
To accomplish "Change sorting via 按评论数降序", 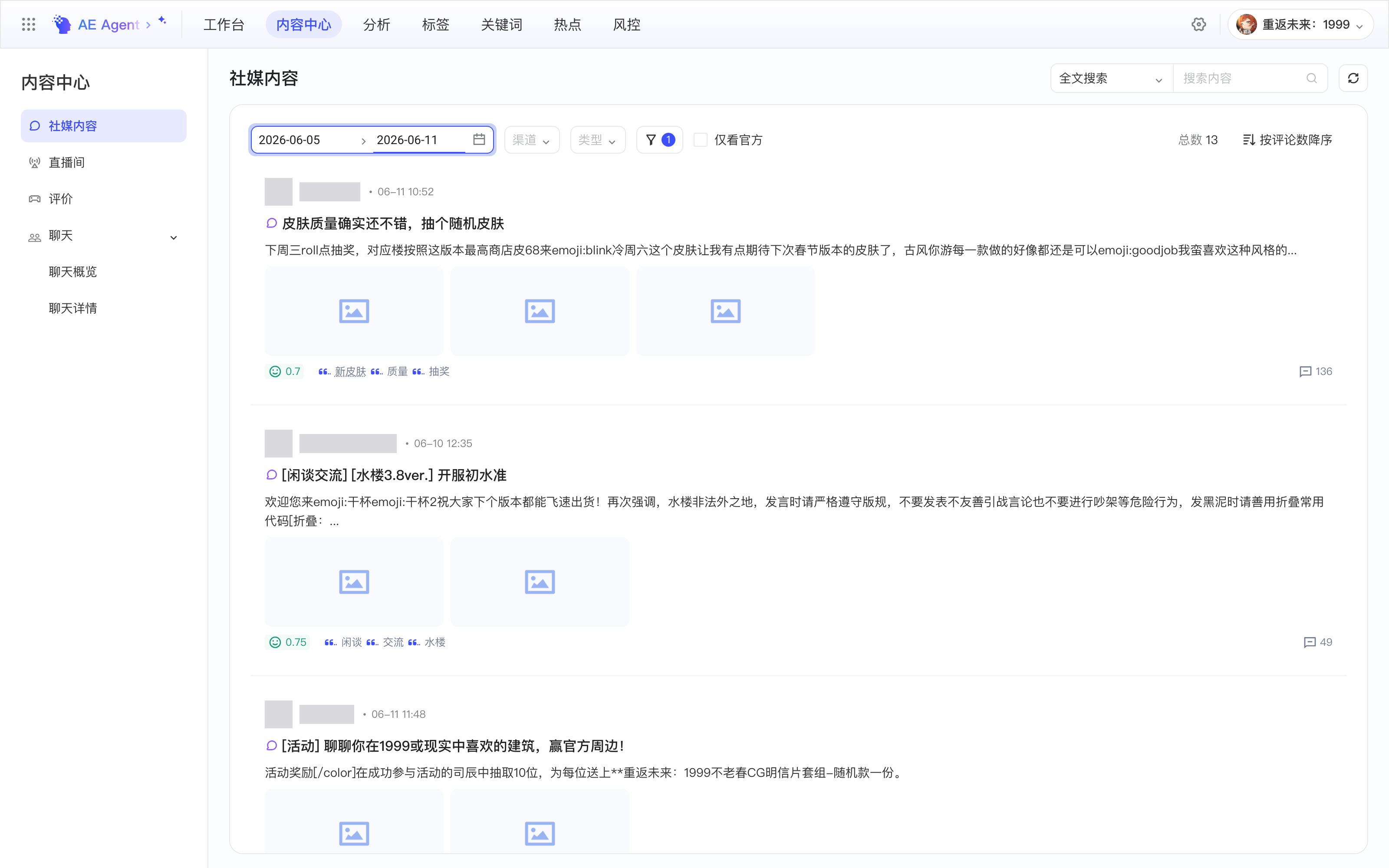I will click(1287, 139).
